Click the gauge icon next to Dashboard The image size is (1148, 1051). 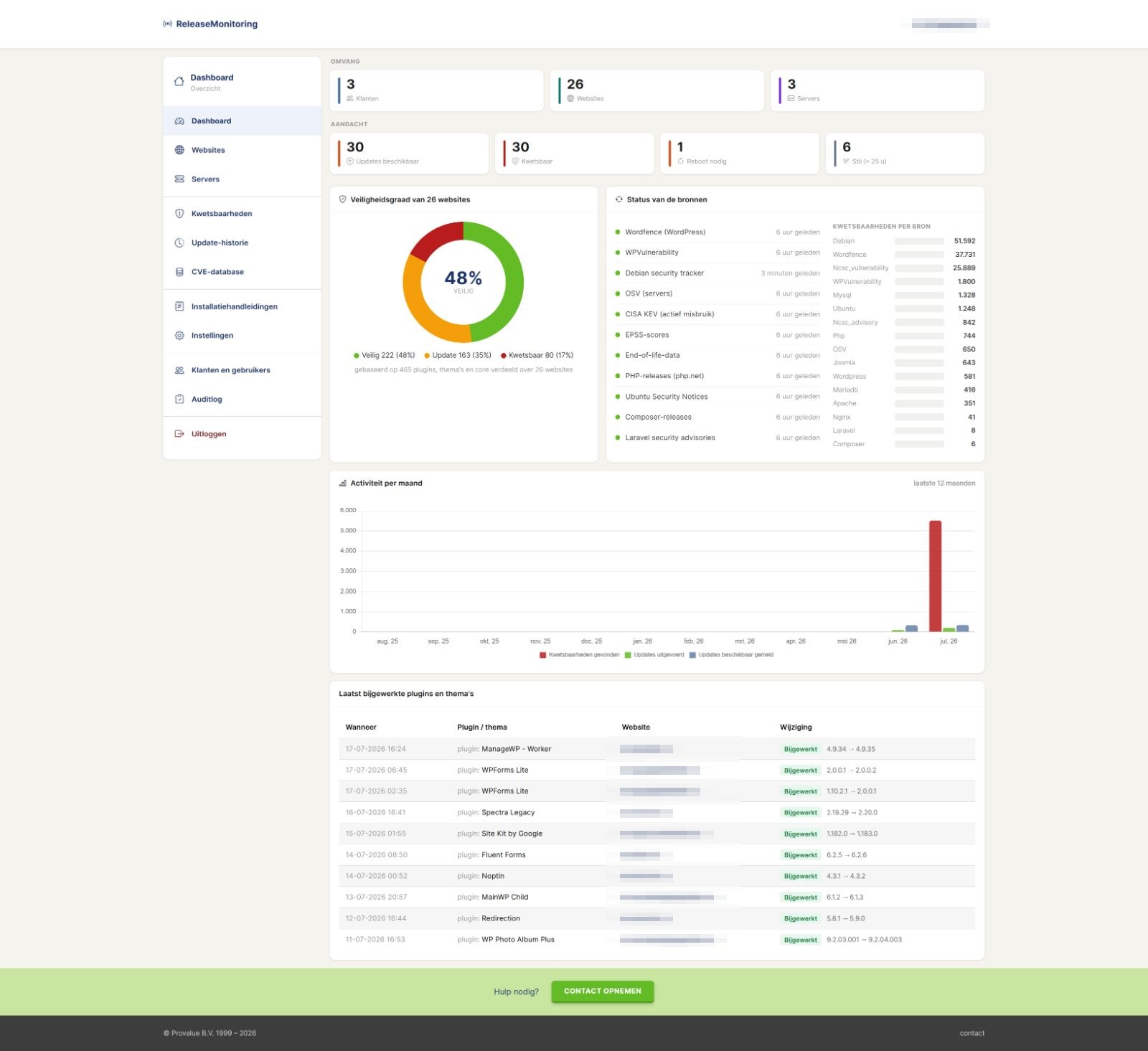tap(179, 121)
